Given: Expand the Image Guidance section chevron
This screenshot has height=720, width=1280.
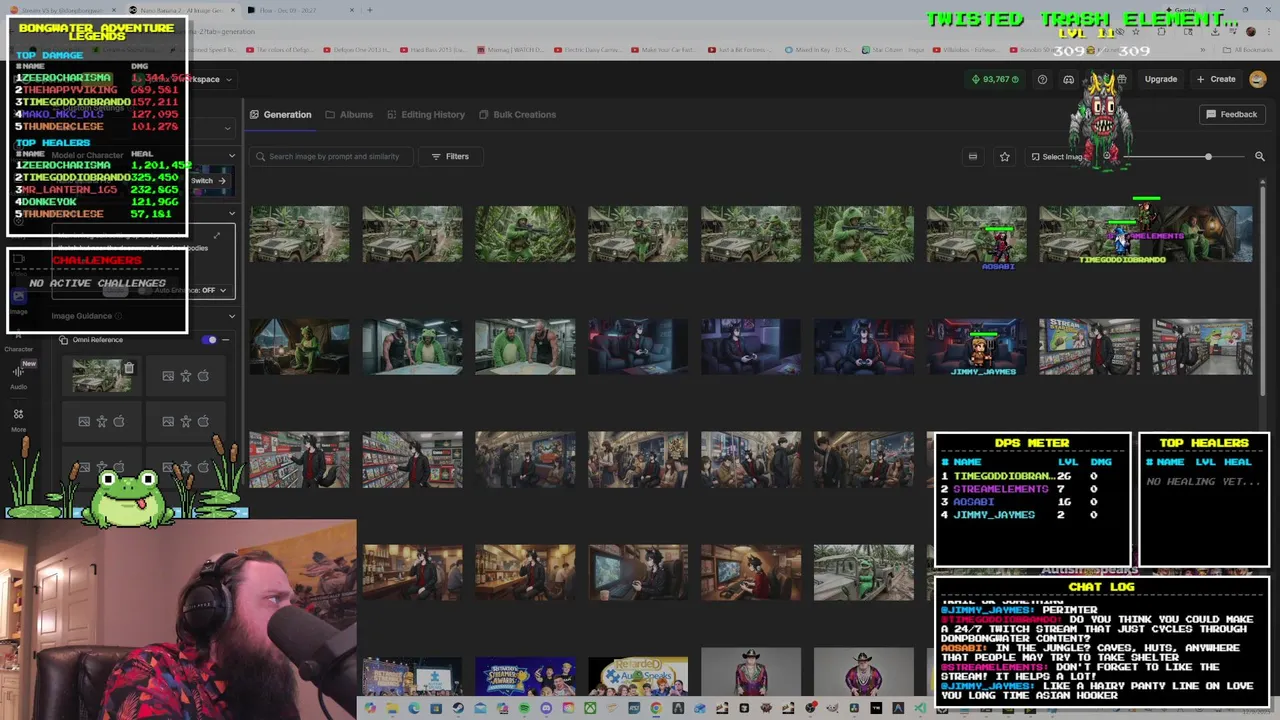Looking at the screenshot, I should 232,316.
